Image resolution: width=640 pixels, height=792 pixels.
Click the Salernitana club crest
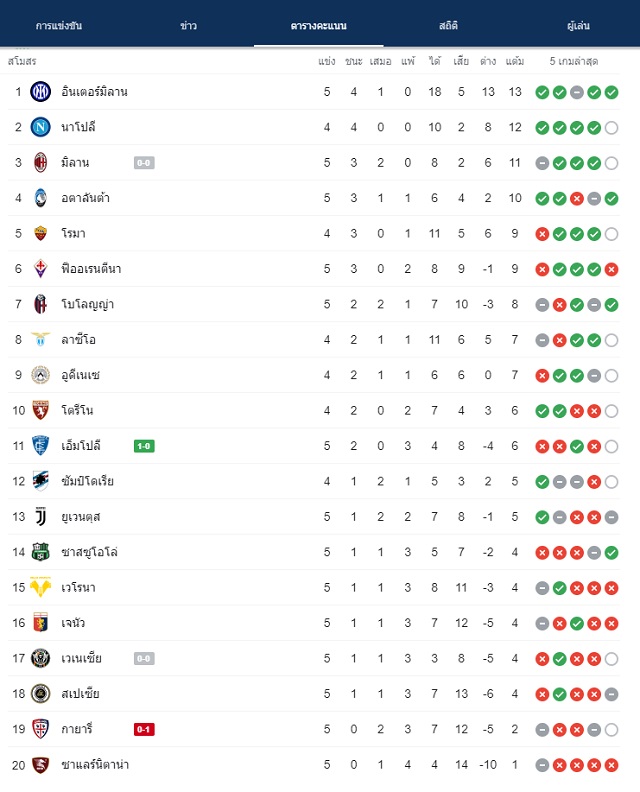tap(40, 765)
